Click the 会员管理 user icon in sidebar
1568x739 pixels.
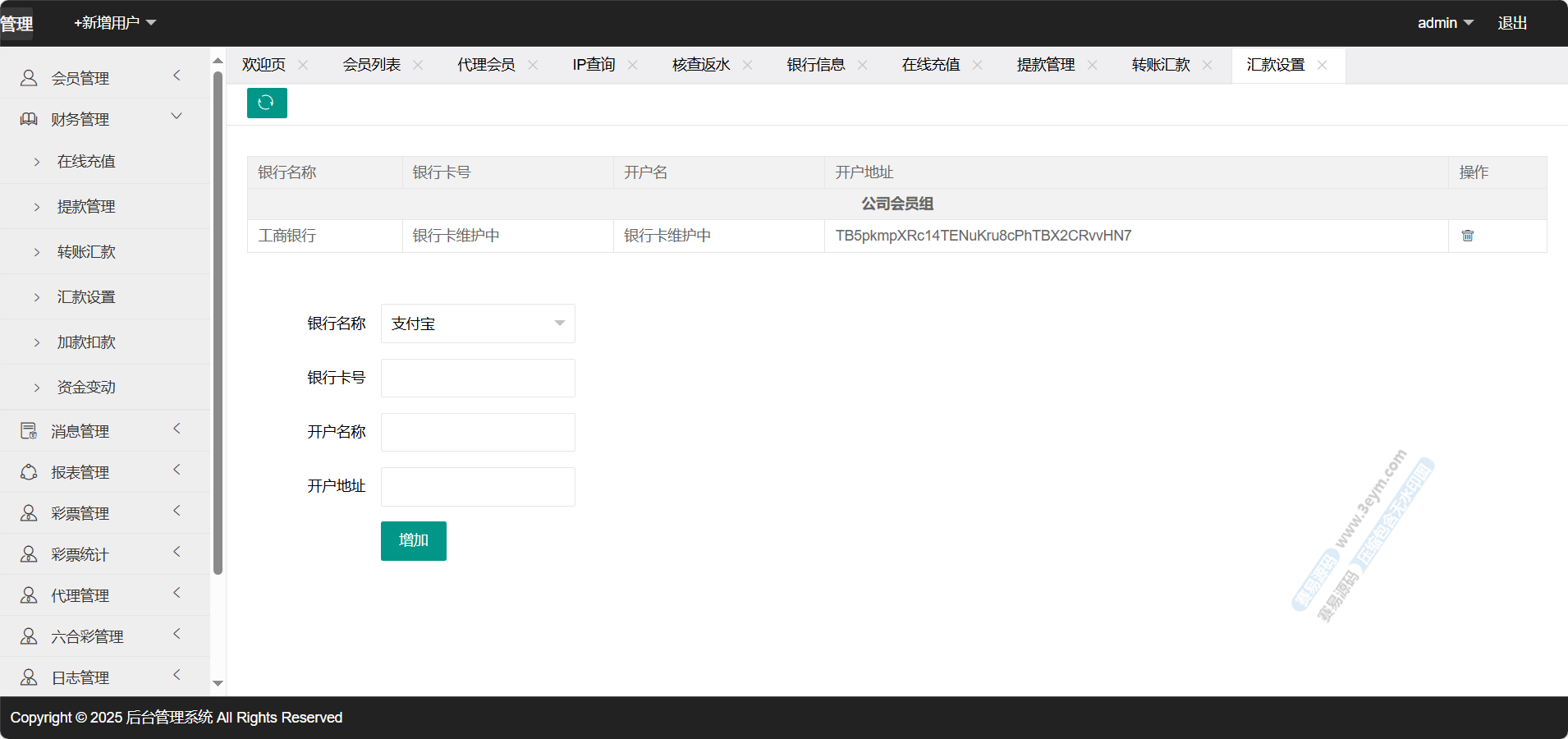pyautogui.click(x=29, y=78)
